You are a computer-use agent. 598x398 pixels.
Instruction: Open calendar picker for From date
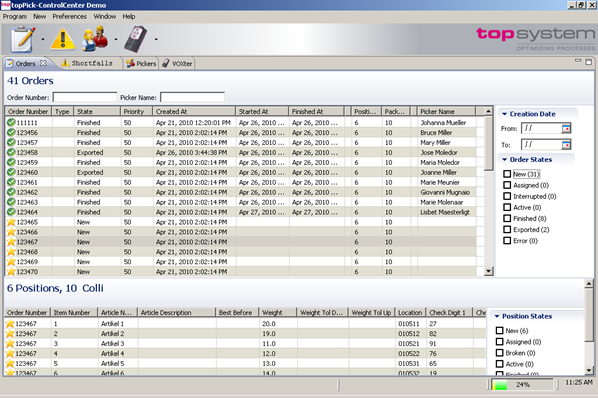click(x=566, y=129)
